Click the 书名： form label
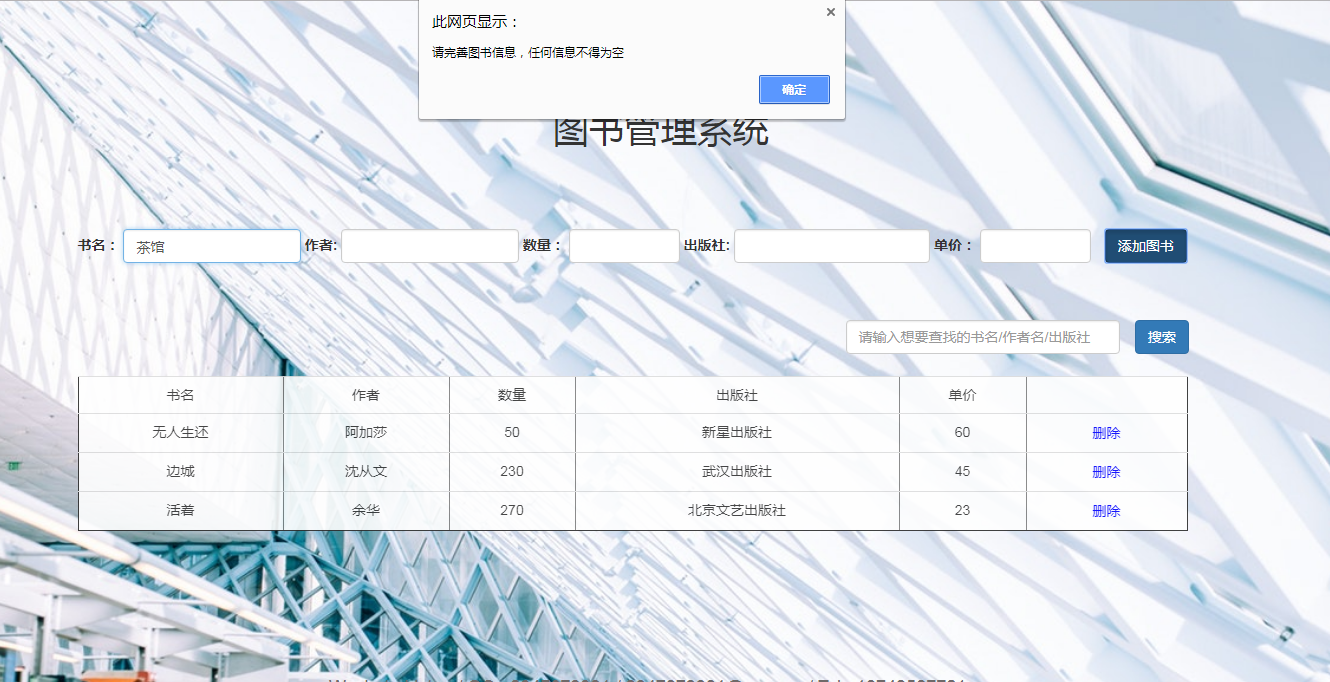1330x682 pixels. pyautogui.click(x=99, y=245)
